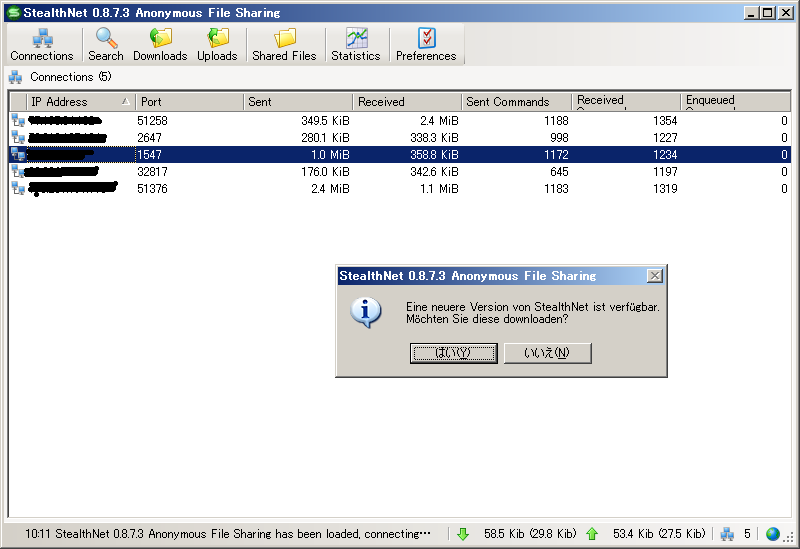The width and height of the screenshot is (800, 549).
Task: Click the upload rate 53.4 Kib text
Action: coord(659,534)
